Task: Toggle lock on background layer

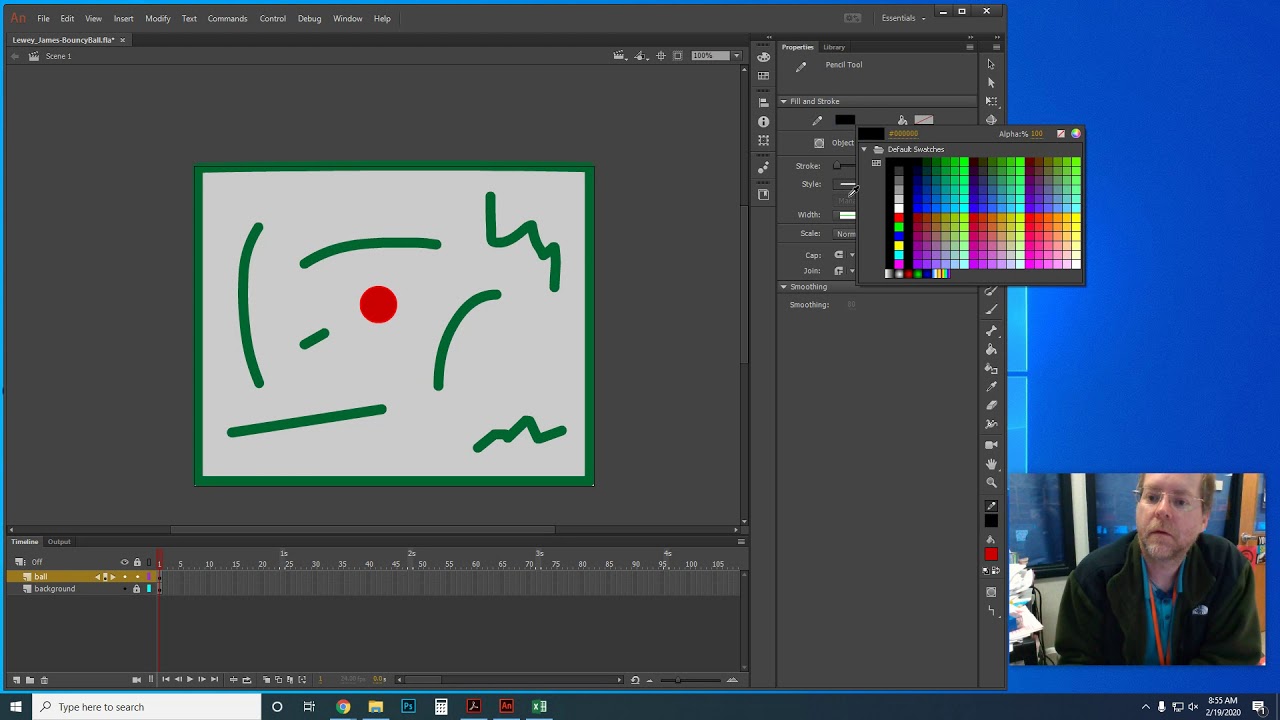Action: (137, 589)
